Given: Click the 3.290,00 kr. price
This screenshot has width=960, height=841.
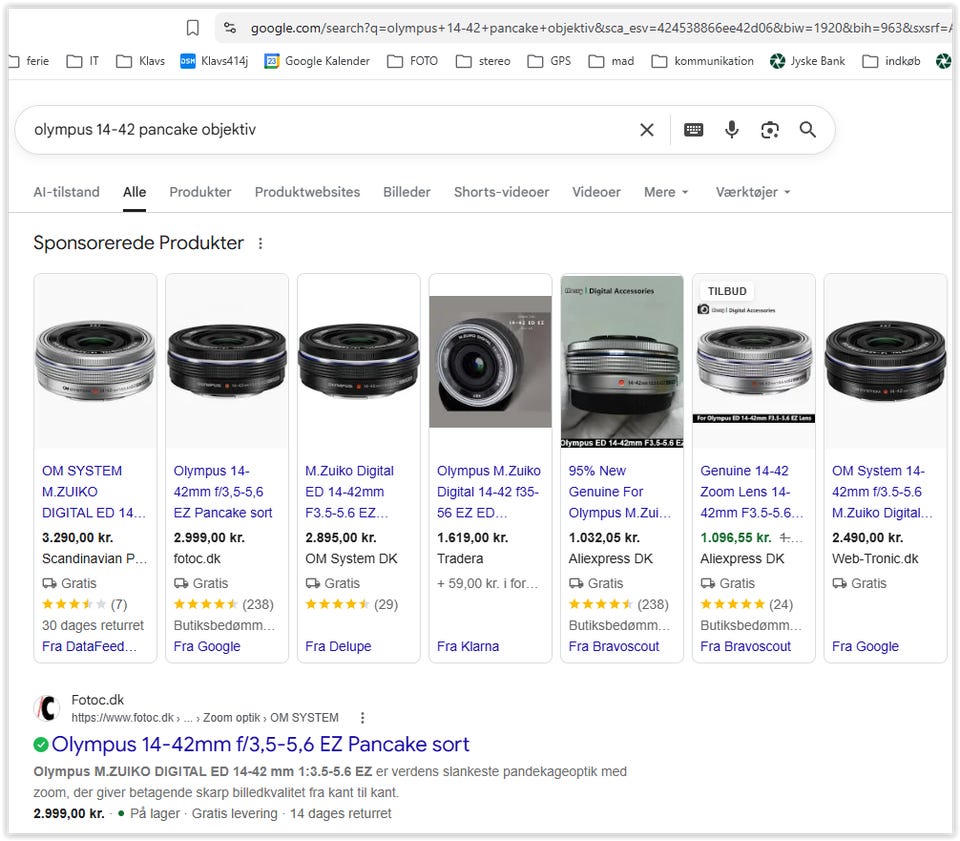Looking at the screenshot, I should coord(77,538).
